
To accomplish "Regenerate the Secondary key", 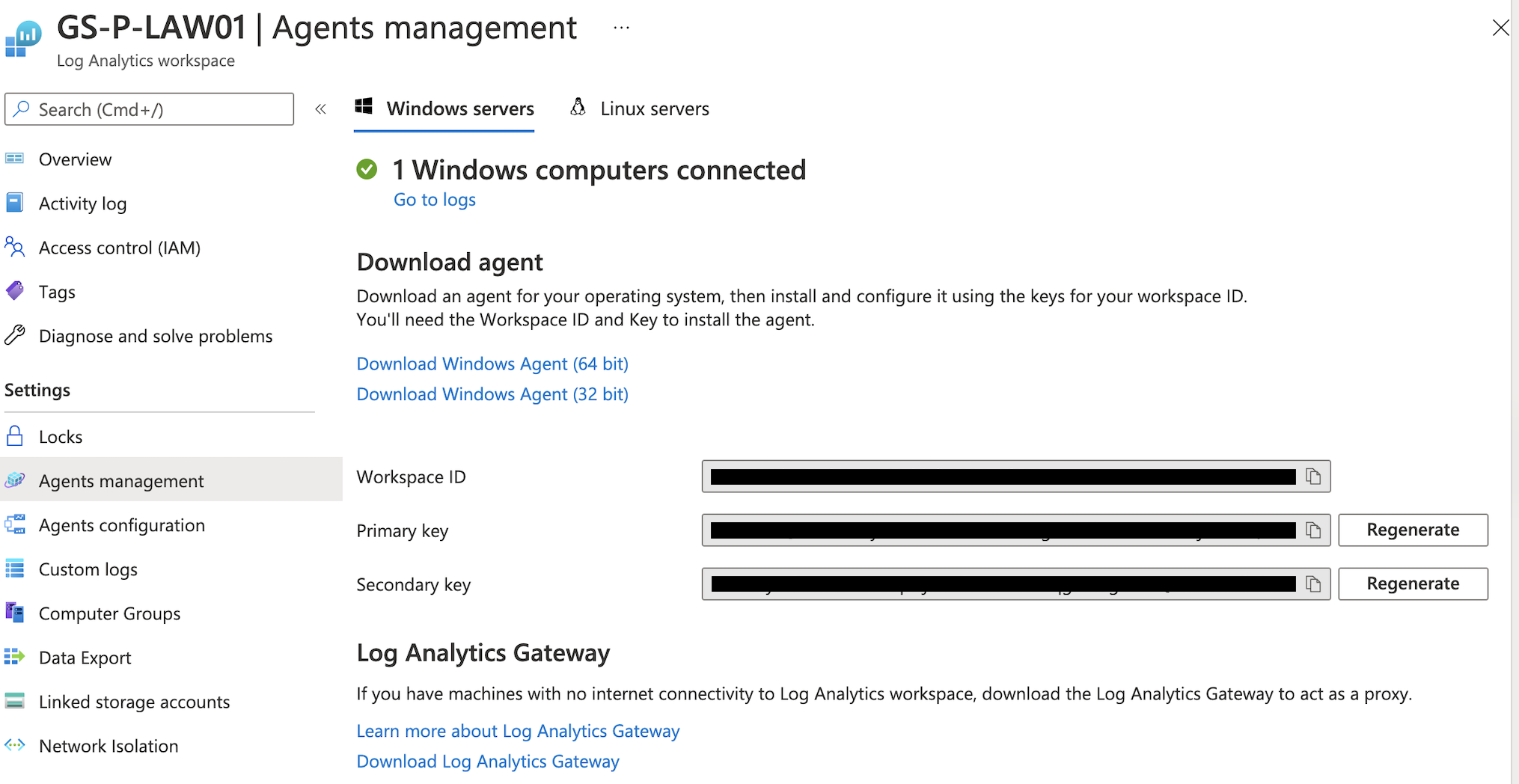I will [1413, 584].
